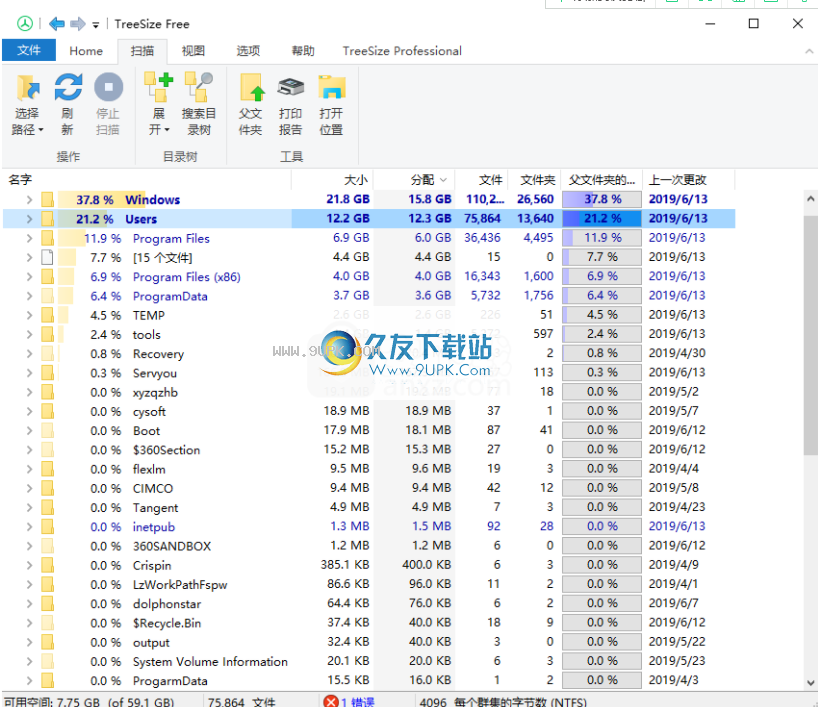Viewport: 818px width, 707px height.
Task: Click the 停止扫描 stop icon
Action: tap(109, 87)
